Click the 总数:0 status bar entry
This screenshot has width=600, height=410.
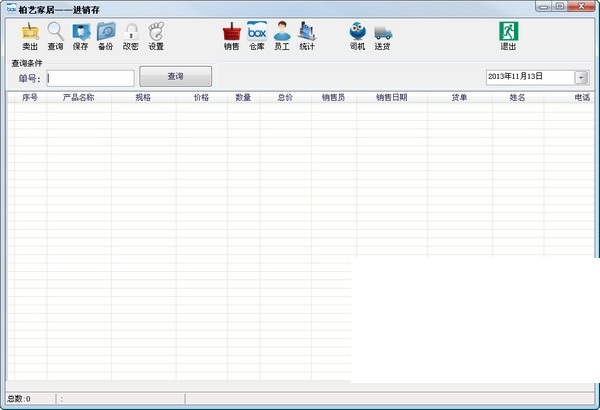(31, 399)
